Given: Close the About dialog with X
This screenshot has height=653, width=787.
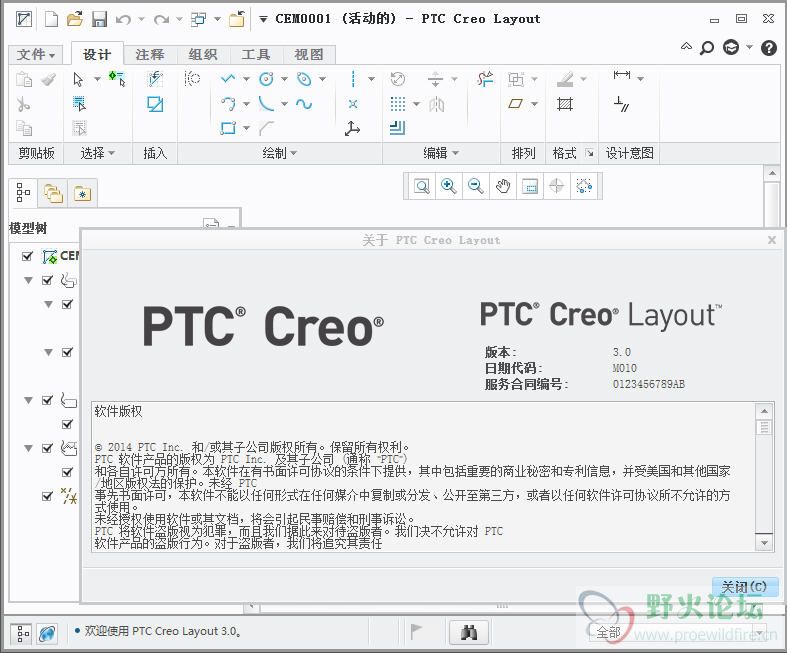Looking at the screenshot, I should (772, 240).
